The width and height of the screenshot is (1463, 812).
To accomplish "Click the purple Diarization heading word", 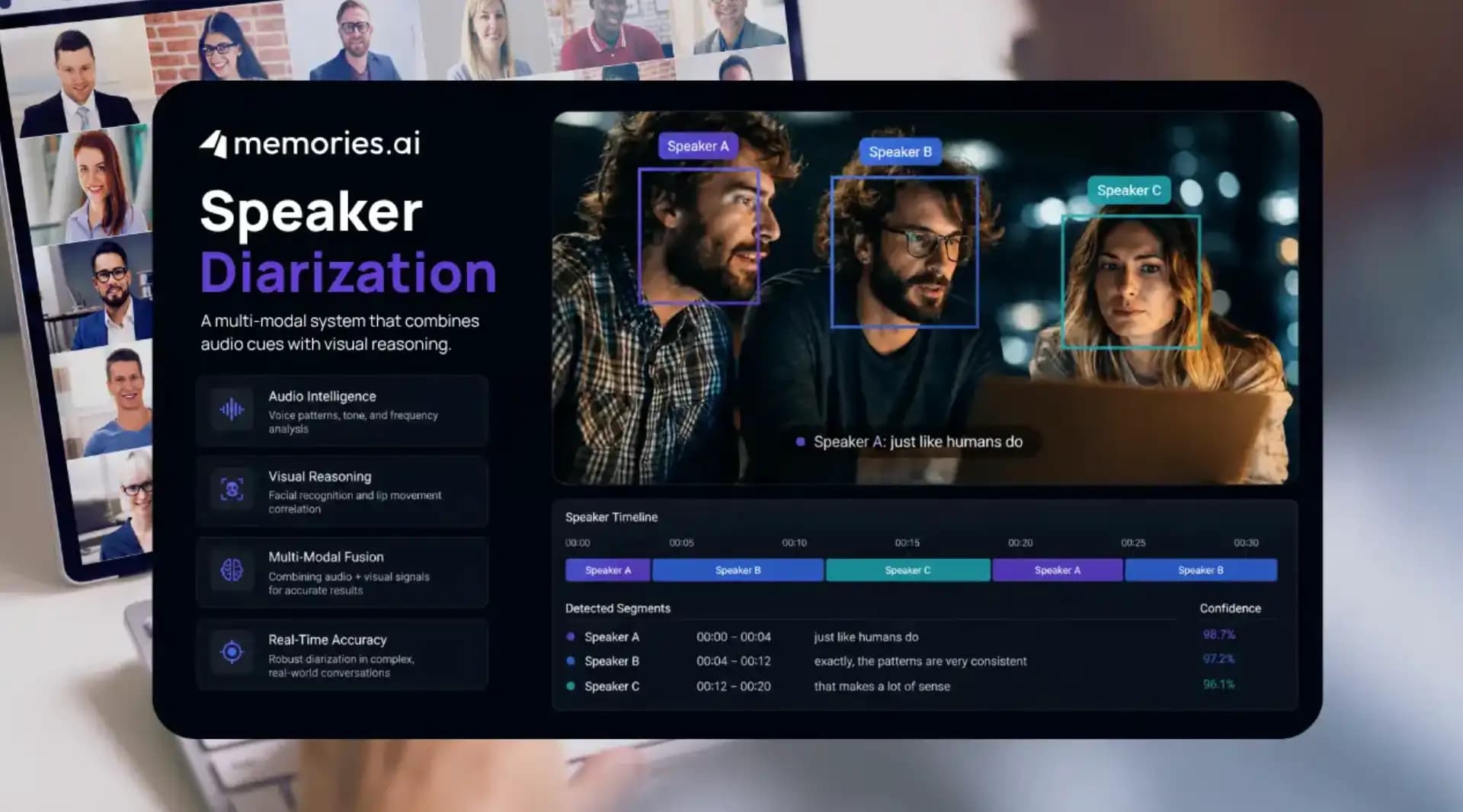I will click(x=348, y=273).
